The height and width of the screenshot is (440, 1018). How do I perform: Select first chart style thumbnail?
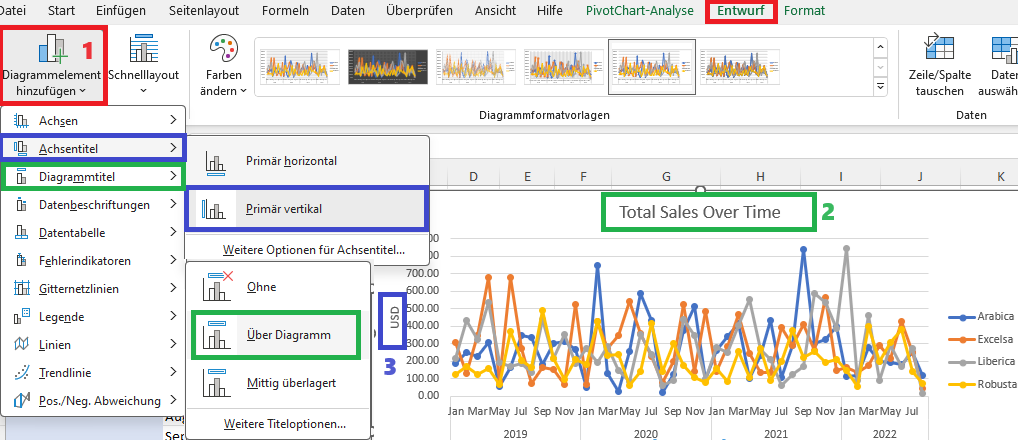(x=298, y=66)
